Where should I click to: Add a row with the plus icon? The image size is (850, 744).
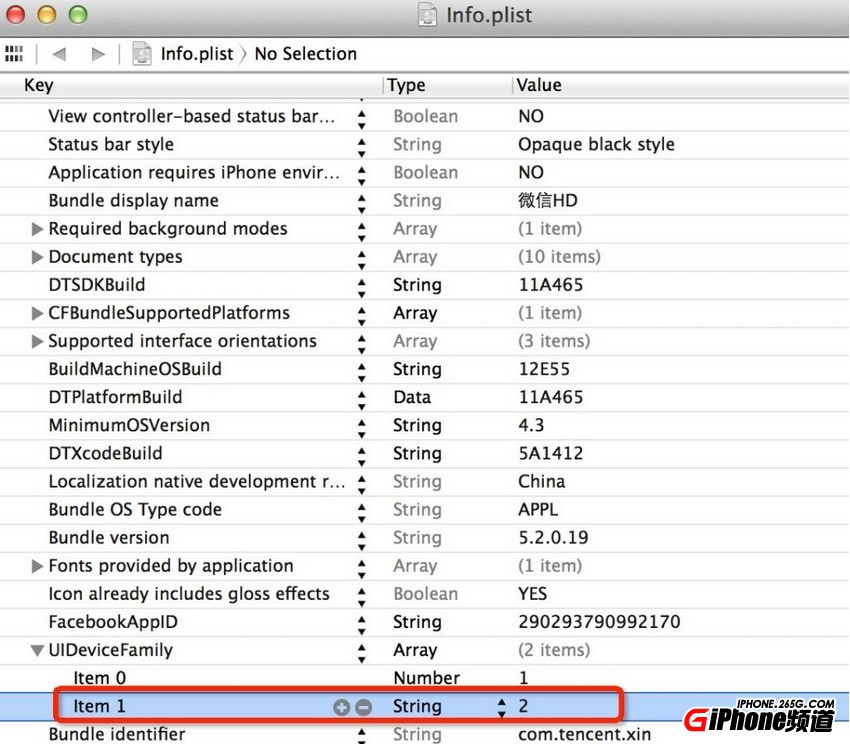[342, 706]
